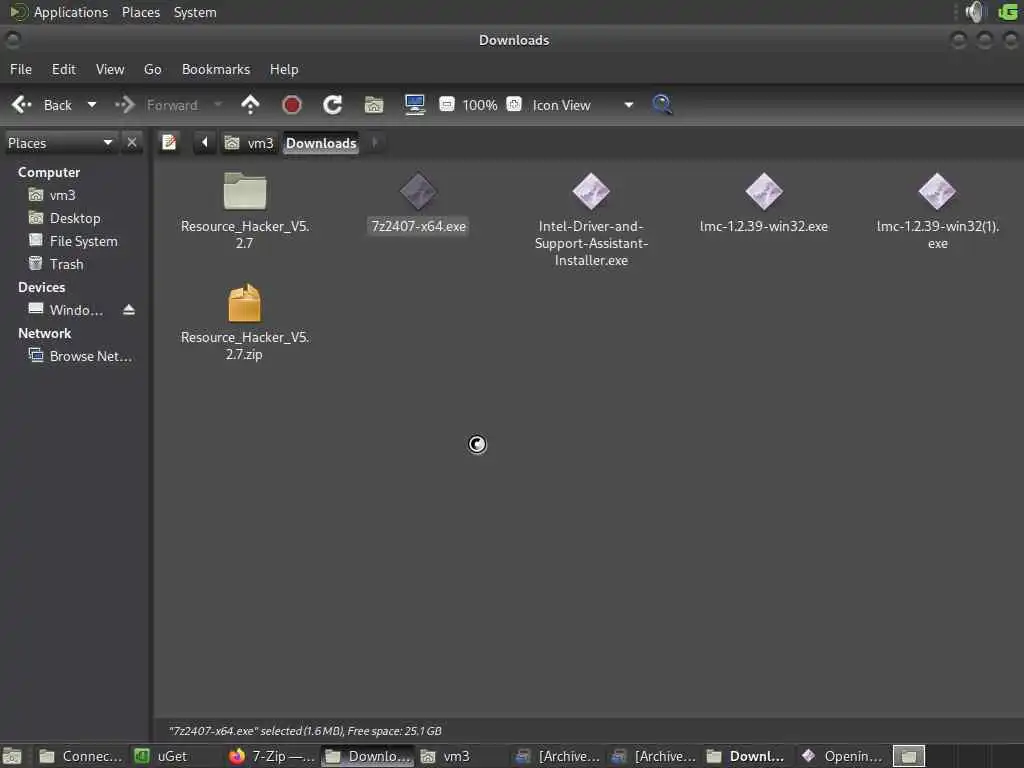Open the Edit menu
The image size is (1024, 768).
tap(63, 69)
